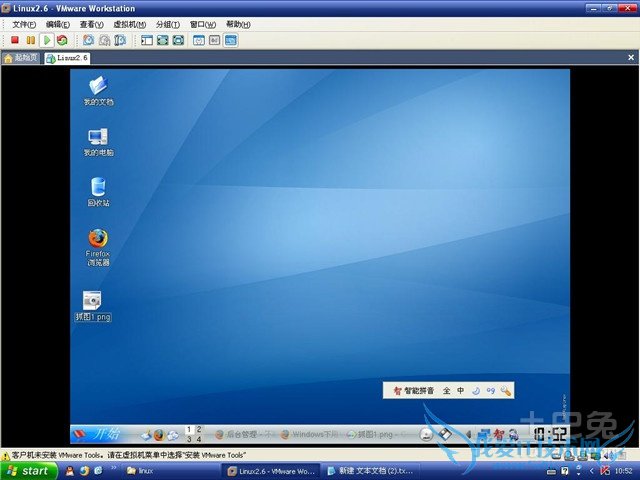
Task: Toggle 中 Chinese mode on IME bar
Action: [x=460, y=391]
